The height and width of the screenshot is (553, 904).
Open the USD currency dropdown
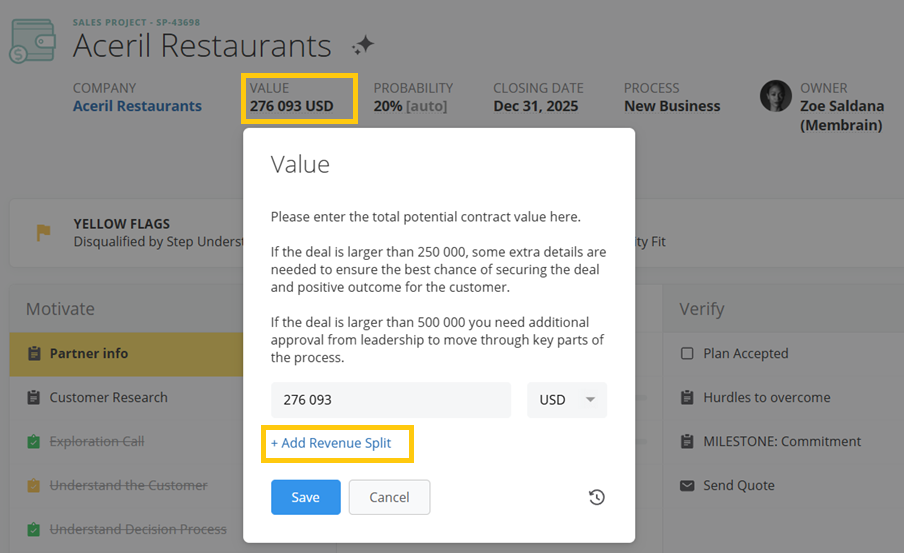567,400
